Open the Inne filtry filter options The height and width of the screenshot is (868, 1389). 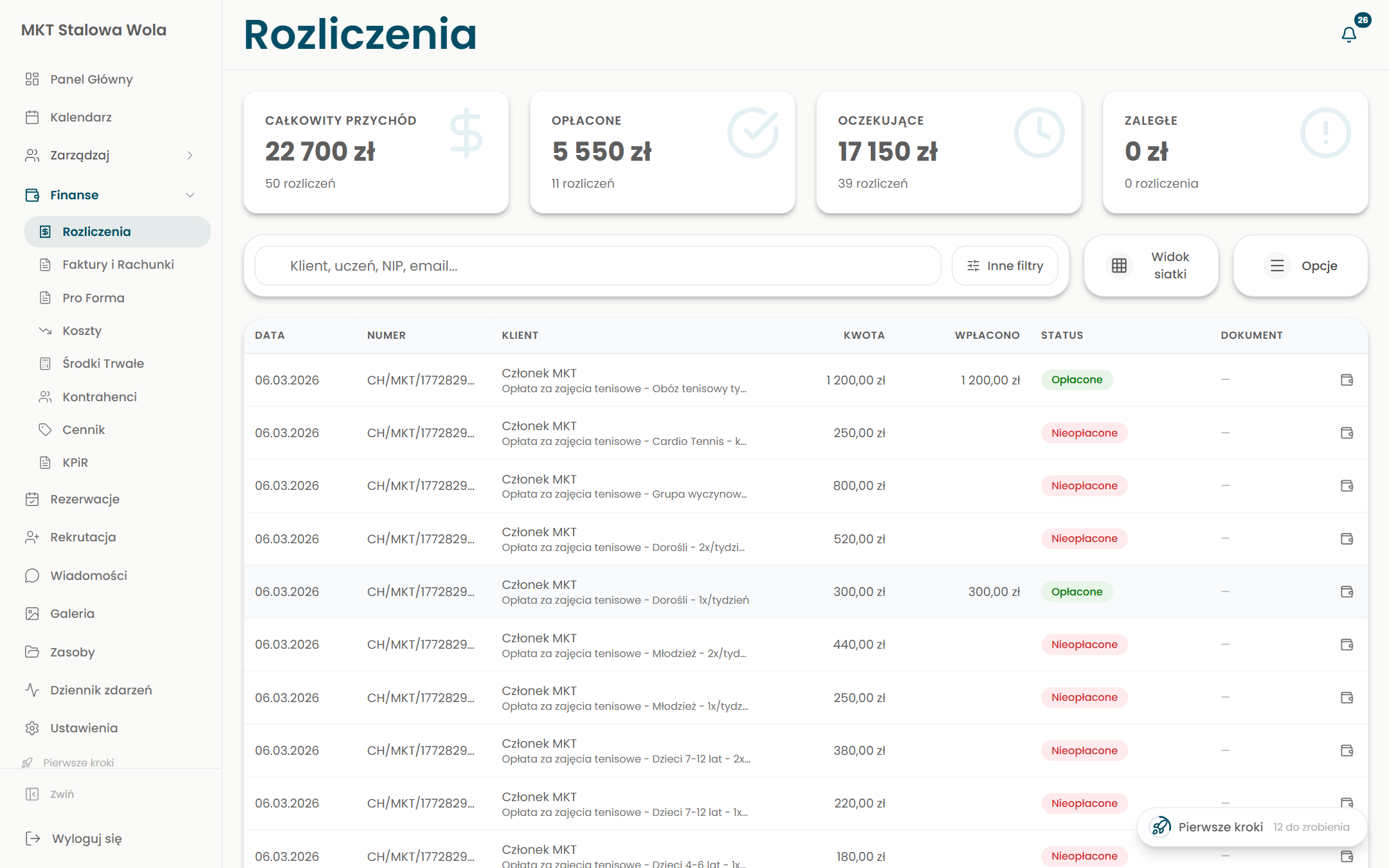tap(1005, 266)
